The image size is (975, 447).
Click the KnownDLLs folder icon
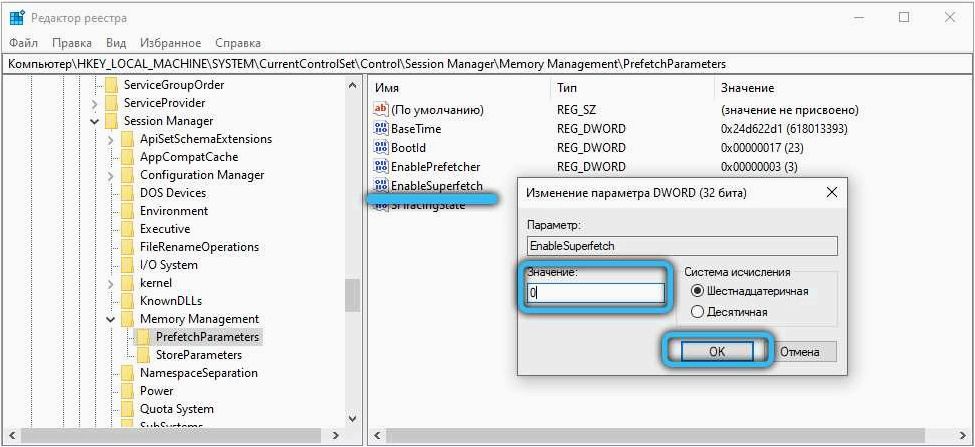(x=127, y=301)
